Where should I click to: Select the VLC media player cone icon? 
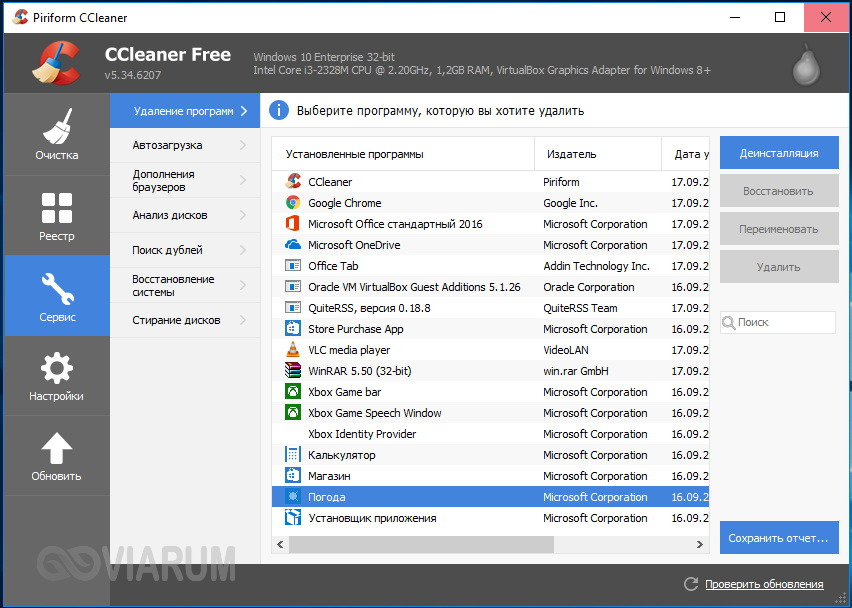(293, 350)
